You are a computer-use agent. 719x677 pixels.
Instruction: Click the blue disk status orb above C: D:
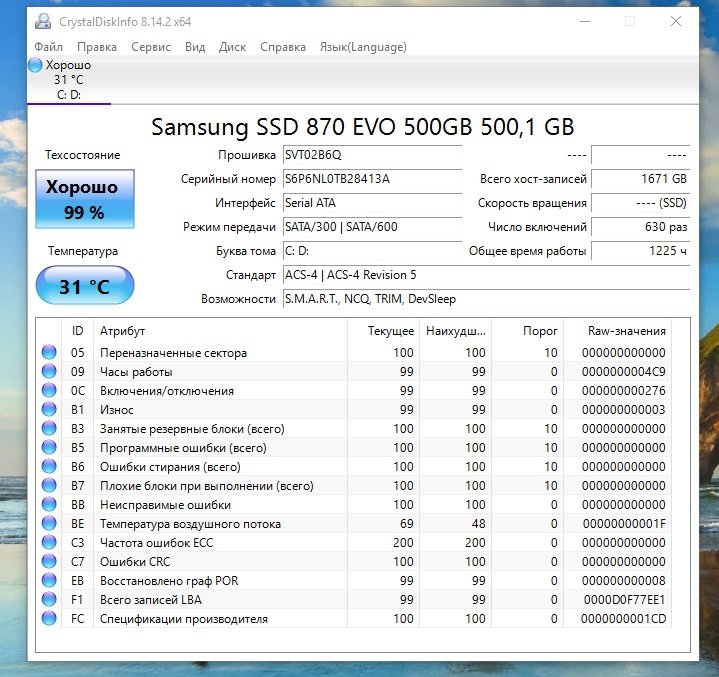click(x=36, y=65)
